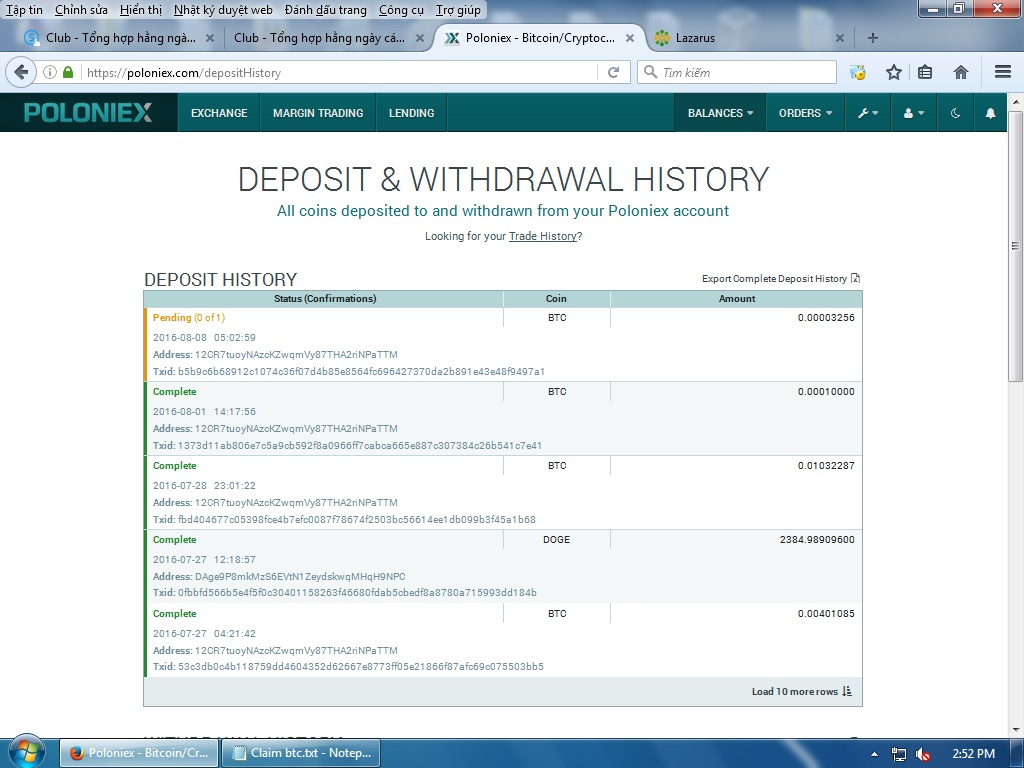Click the taskbar clock 2:52 PM

[973, 754]
